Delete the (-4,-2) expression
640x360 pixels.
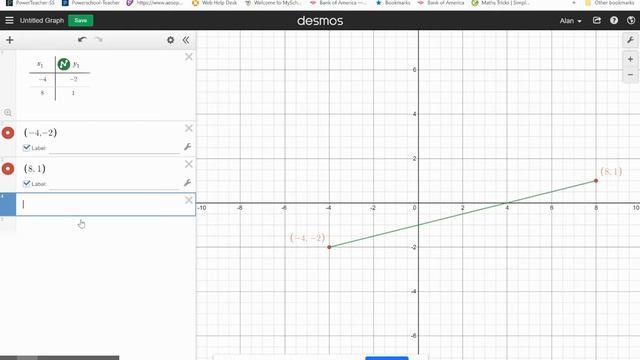click(x=189, y=128)
